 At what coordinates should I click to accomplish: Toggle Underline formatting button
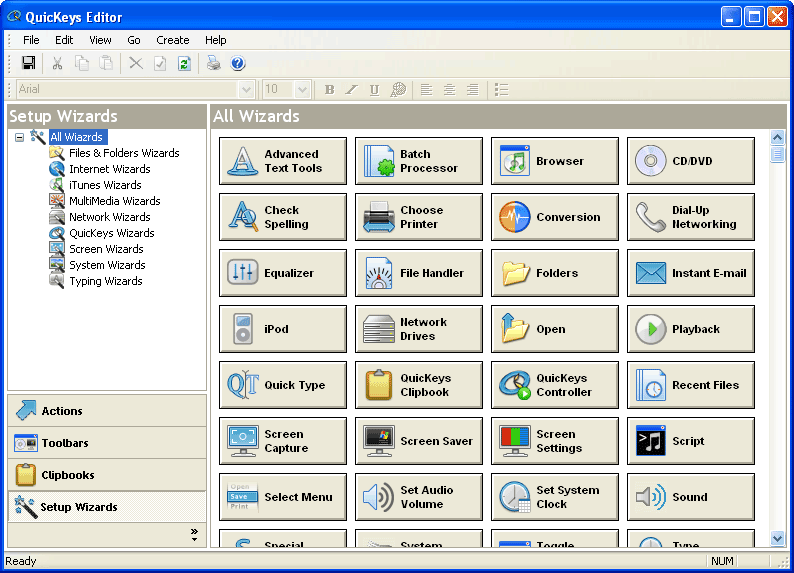click(x=374, y=90)
